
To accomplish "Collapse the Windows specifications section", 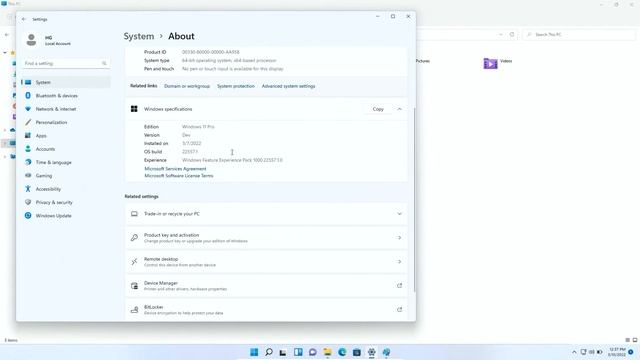I will point(400,109).
